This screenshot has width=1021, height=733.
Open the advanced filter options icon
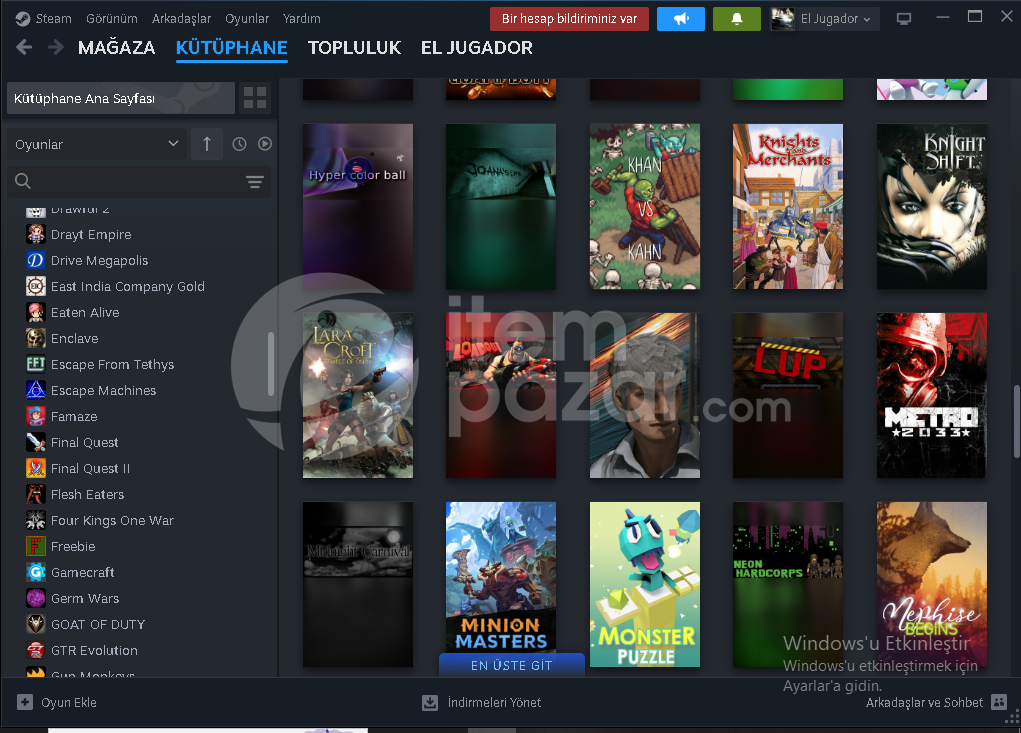click(x=255, y=182)
